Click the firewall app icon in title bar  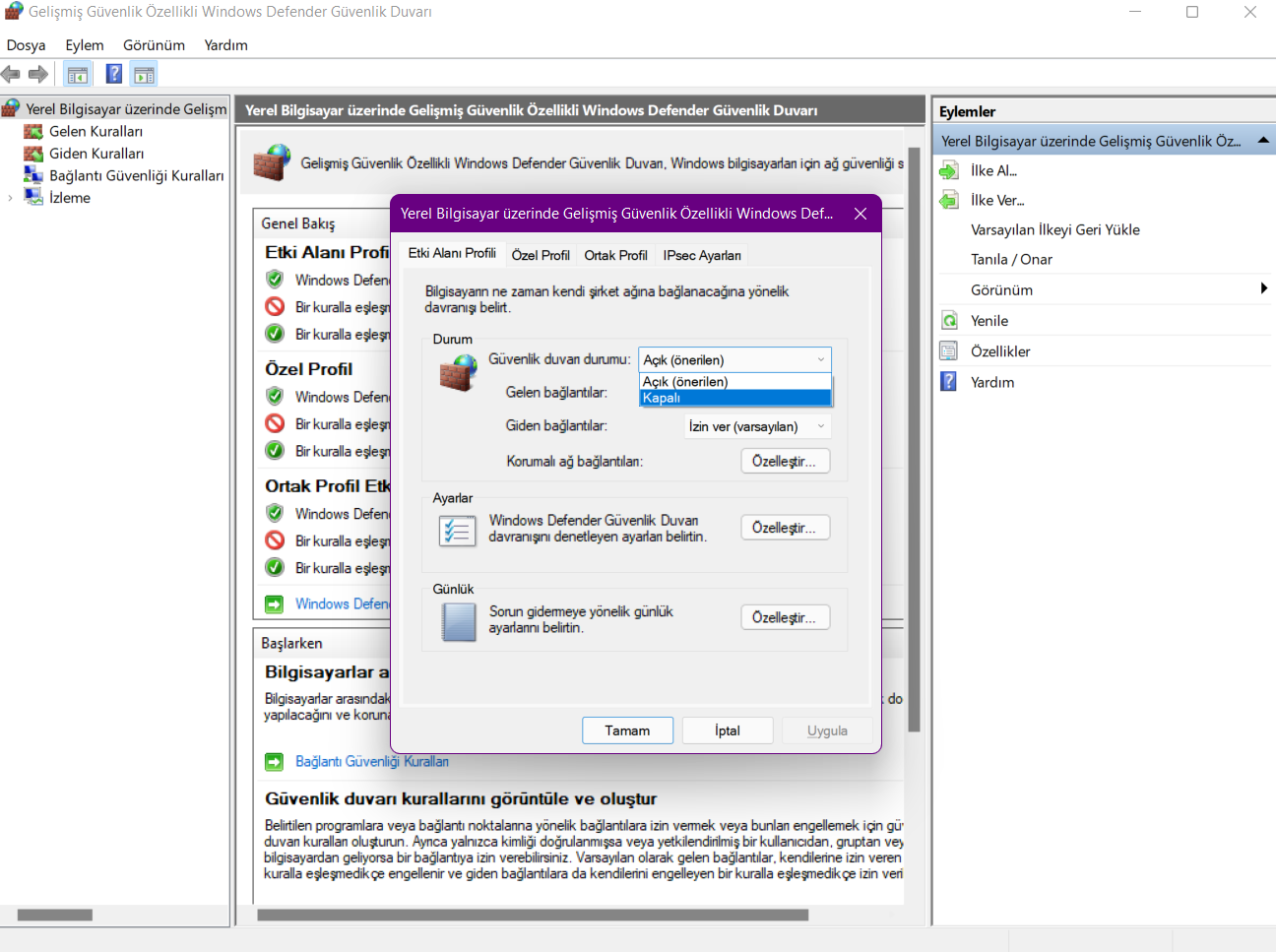pos(14,12)
